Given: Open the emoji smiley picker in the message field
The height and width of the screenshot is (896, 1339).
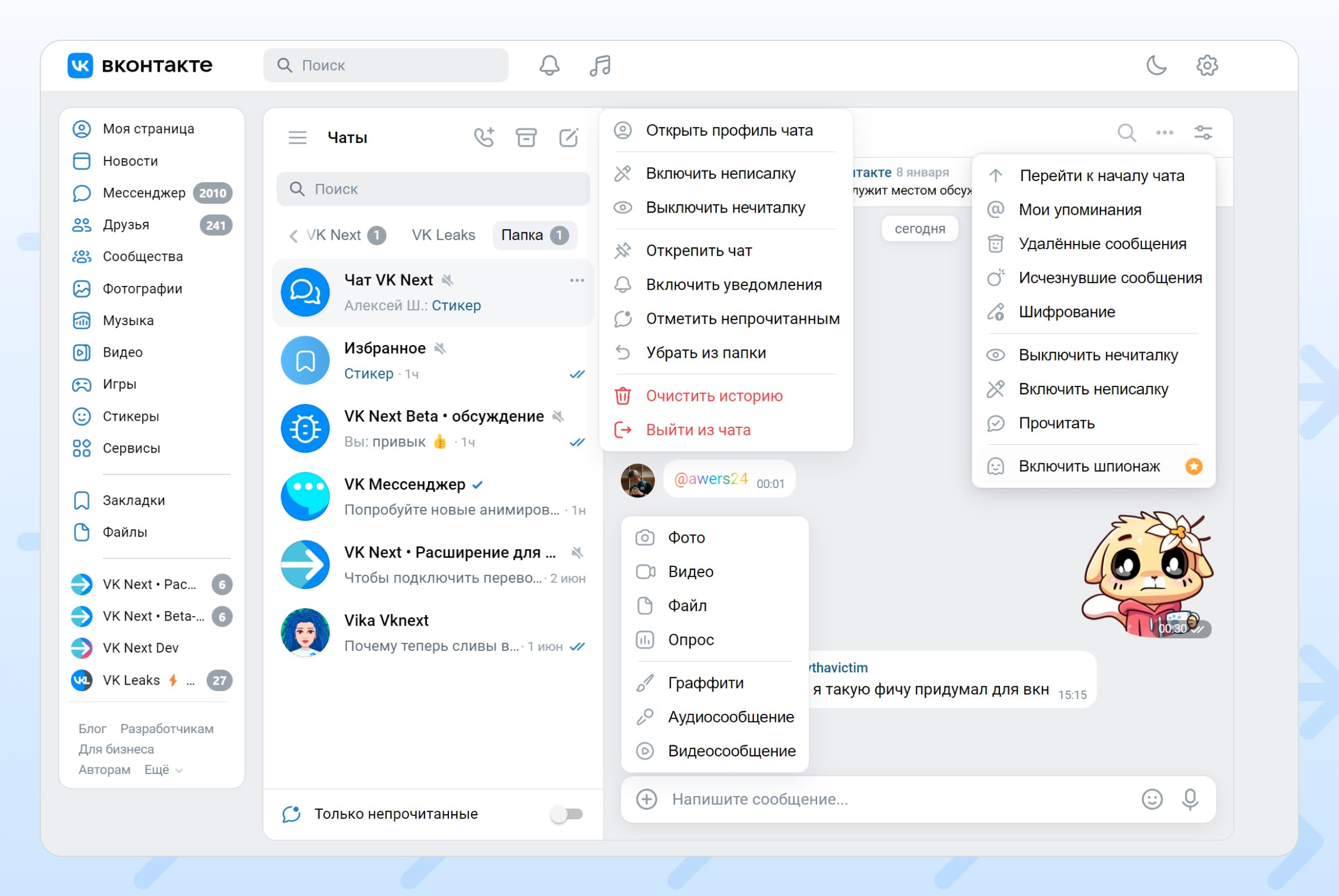Looking at the screenshot, I should pos(1152,799).
